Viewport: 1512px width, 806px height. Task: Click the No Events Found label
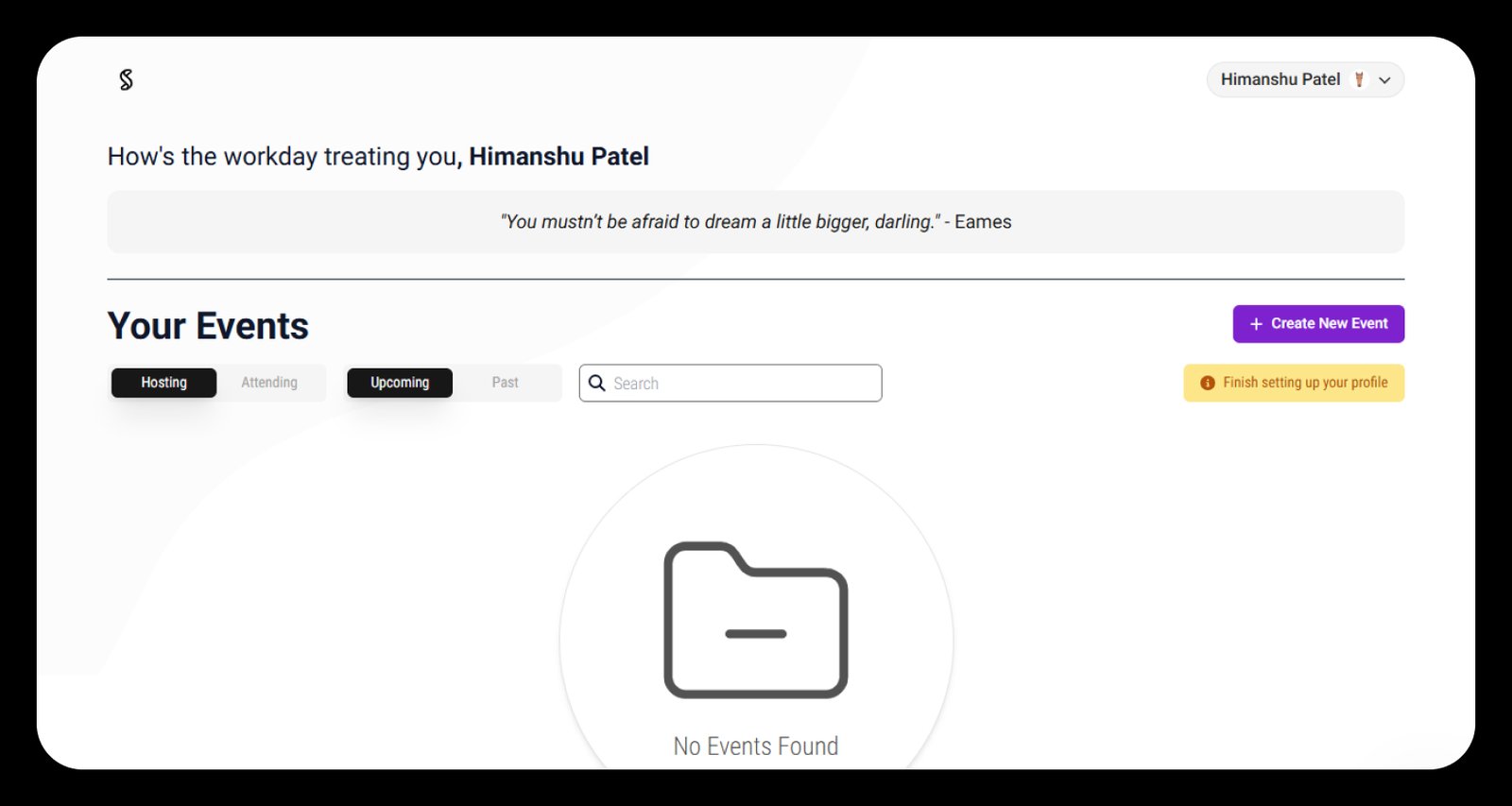click(x=756, y=746)
